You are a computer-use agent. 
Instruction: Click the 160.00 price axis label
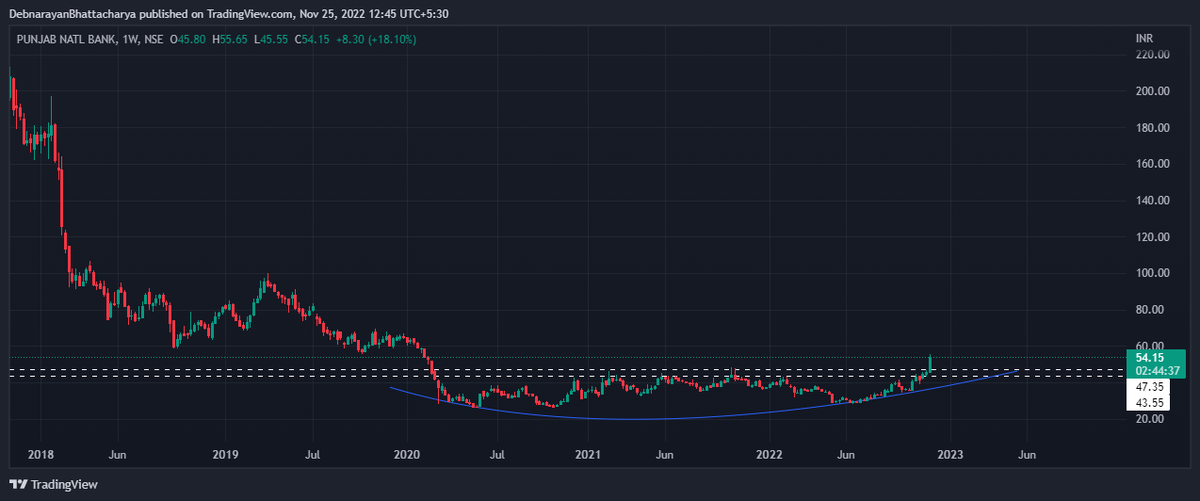tap(1153, 164)
